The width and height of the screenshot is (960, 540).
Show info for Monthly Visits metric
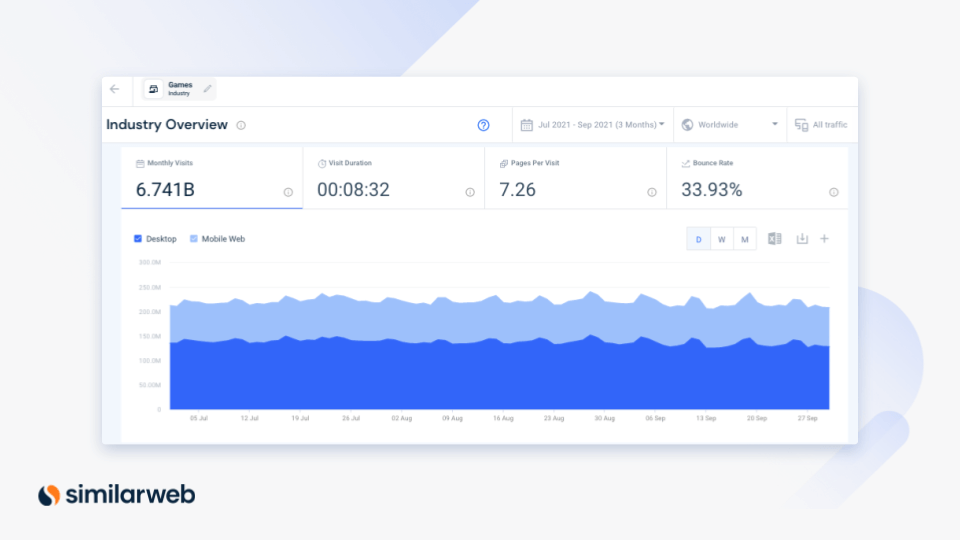[288, 192]
